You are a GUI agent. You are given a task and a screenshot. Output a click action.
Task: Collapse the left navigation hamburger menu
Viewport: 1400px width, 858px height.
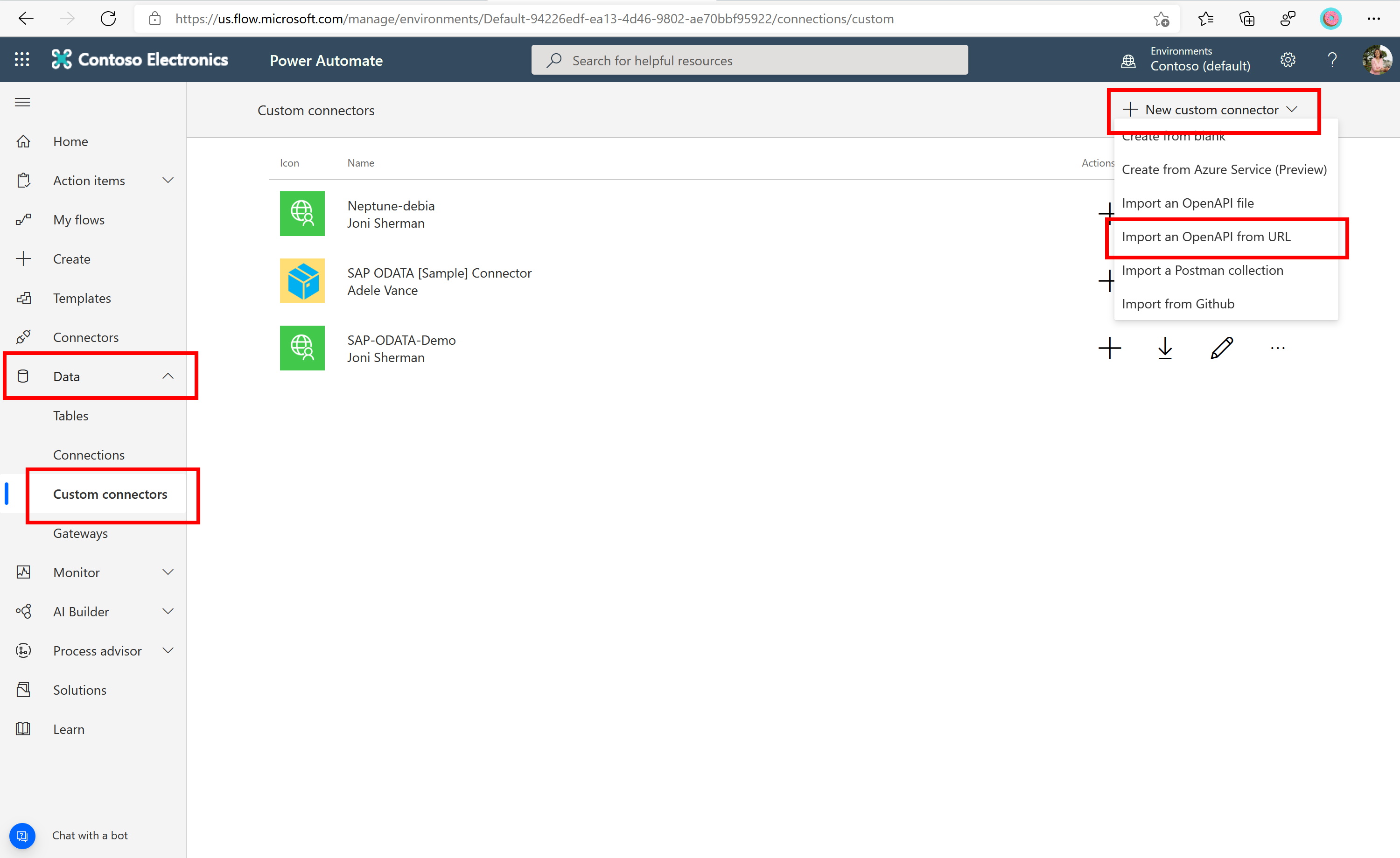[23, 102]
